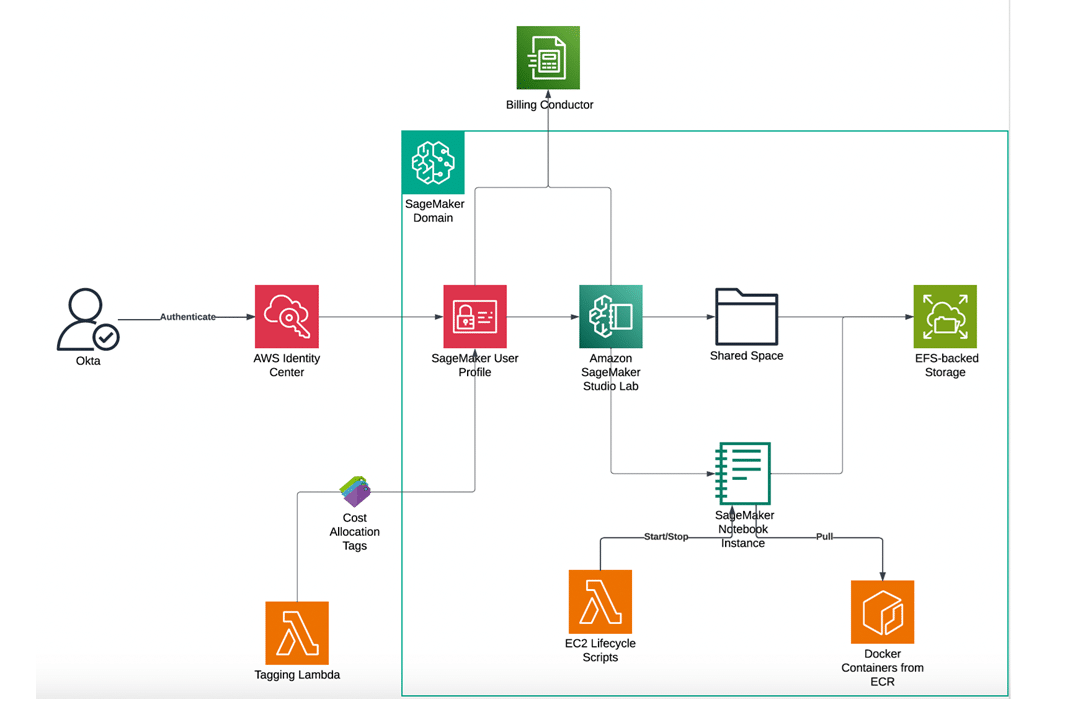
Task: Select the Okta text label
Action: tap(87, 361)
